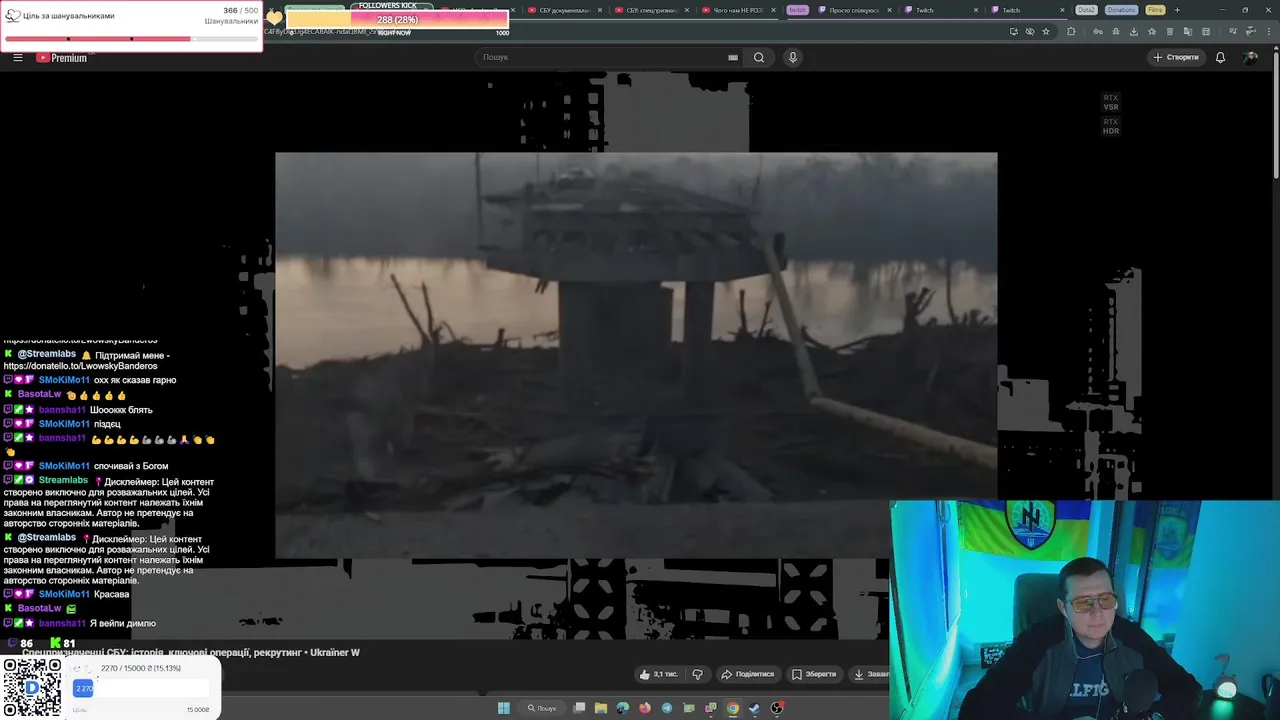The height and width of the screenshot is (720, 1280).
Task: Click the '366 / 500' followers goal counter
Action: (241, 11)
